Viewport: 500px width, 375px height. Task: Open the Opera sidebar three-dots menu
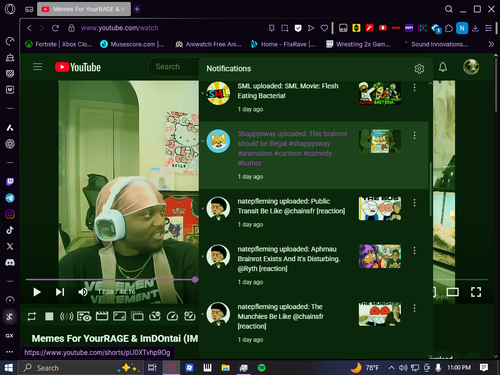[10, 351]
